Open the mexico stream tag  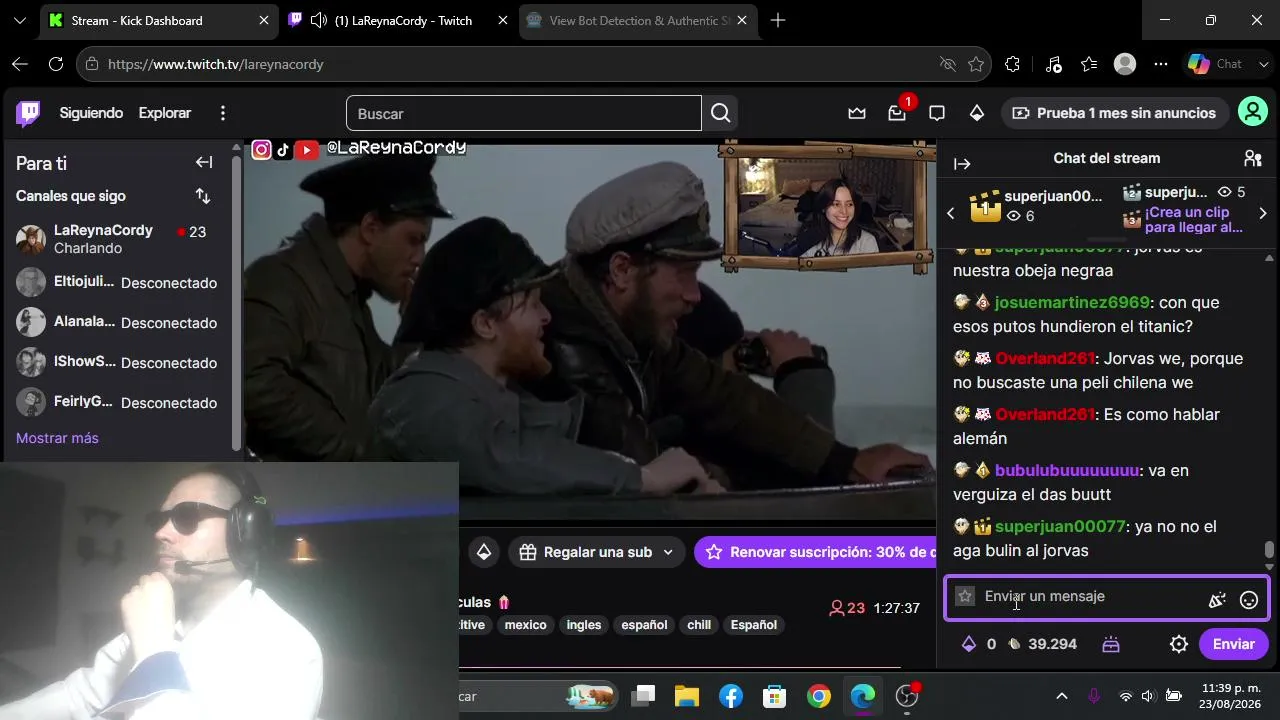[x=525, y=625]
